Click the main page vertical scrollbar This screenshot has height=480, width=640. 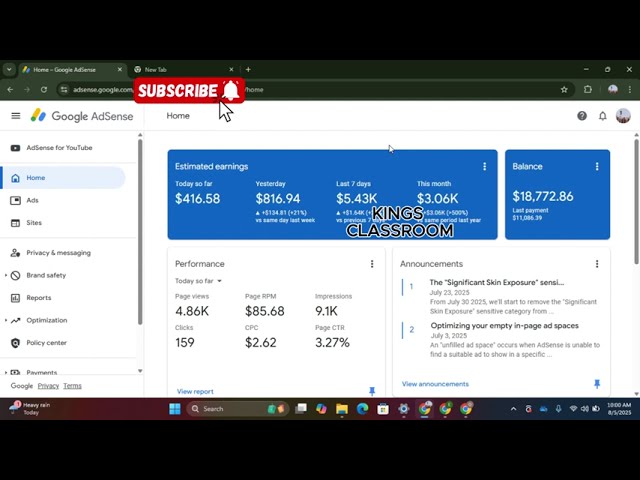(x=636, y=202)
